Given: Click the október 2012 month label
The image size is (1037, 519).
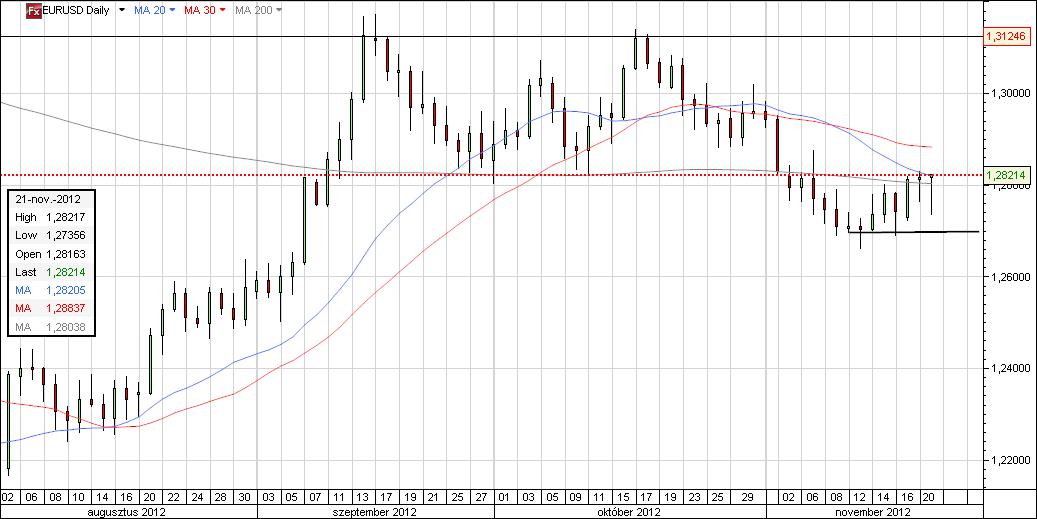Looking at the screenshot, I should click(x=629, y=512).
